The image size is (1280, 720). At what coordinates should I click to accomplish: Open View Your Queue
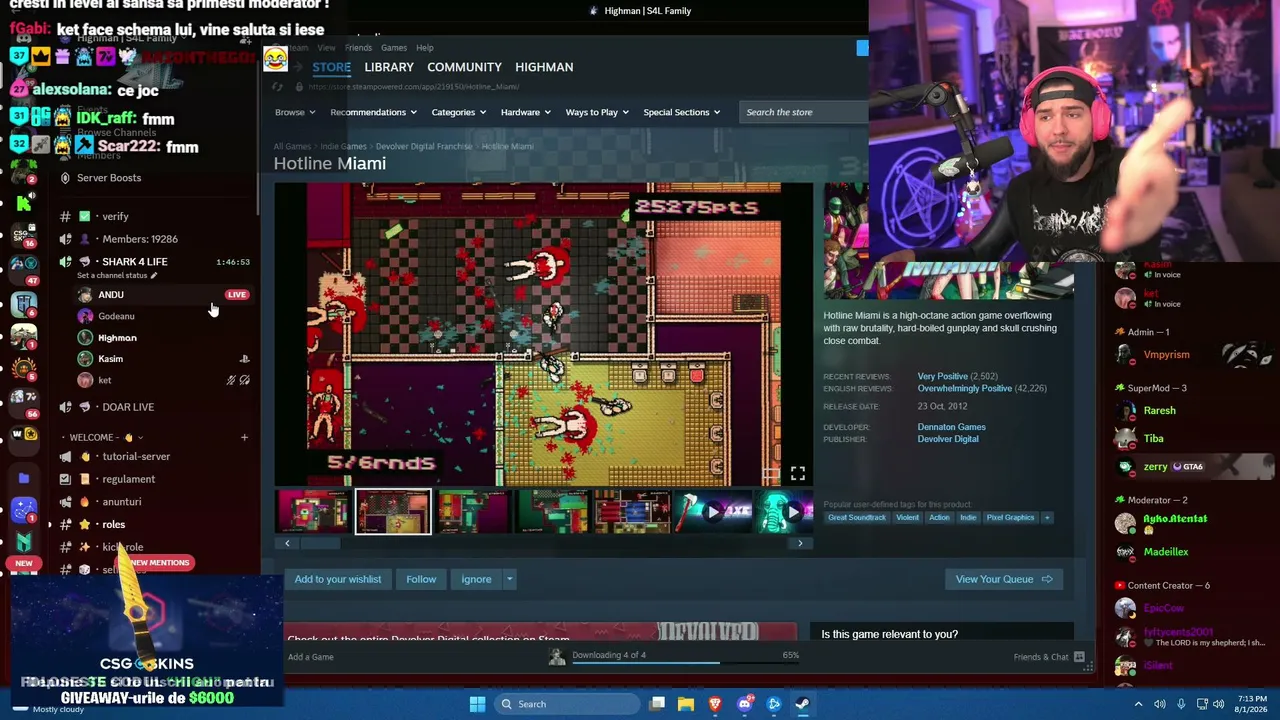coord(1003,579)
